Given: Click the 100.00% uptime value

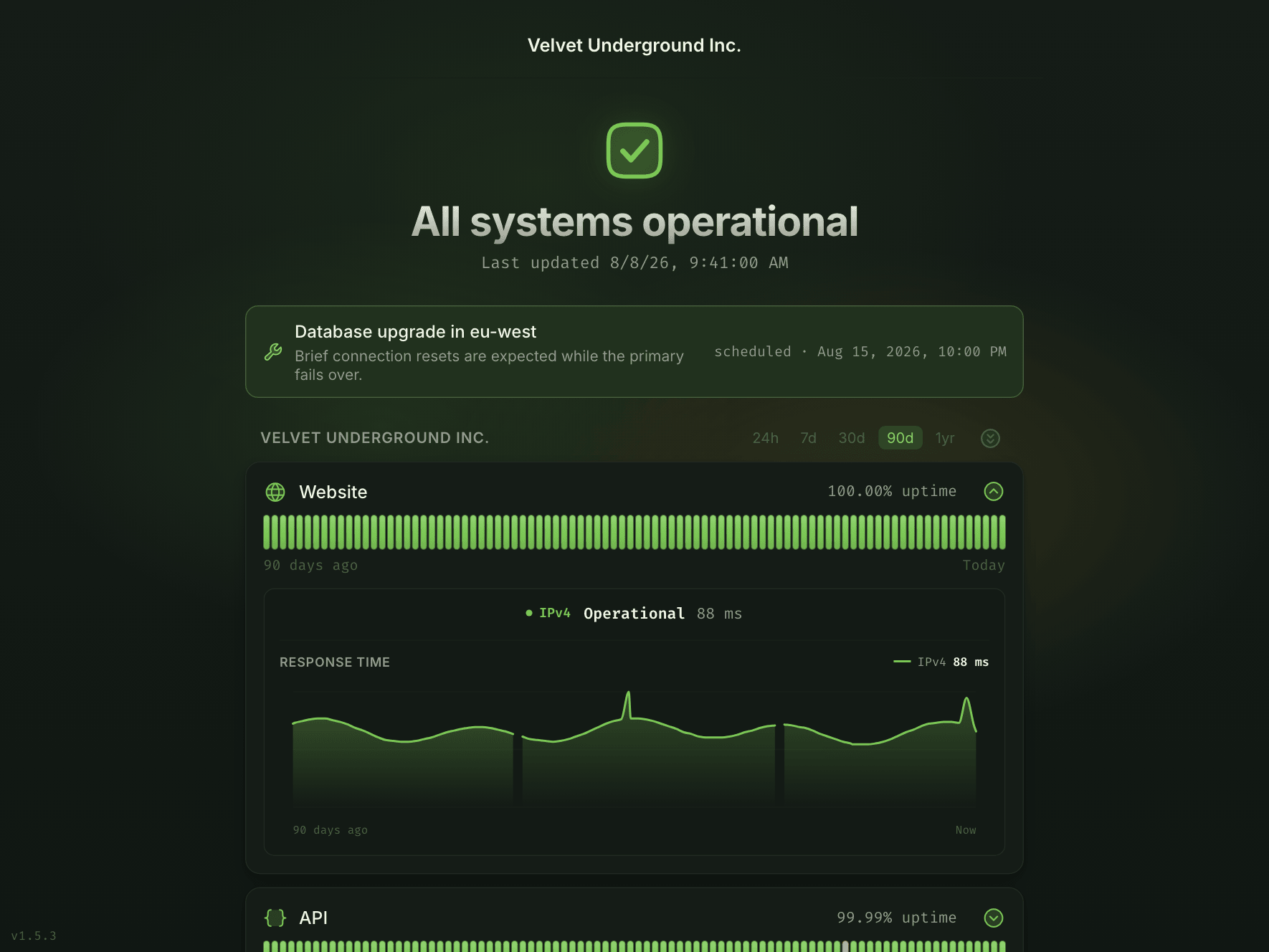Looking at the screenshot, I should pos(892,491).
